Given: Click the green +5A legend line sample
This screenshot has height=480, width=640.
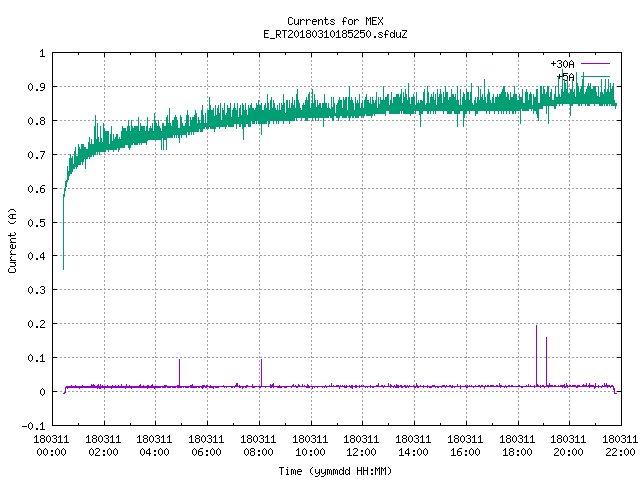Looking at the screenshot, I should (595, 76).
